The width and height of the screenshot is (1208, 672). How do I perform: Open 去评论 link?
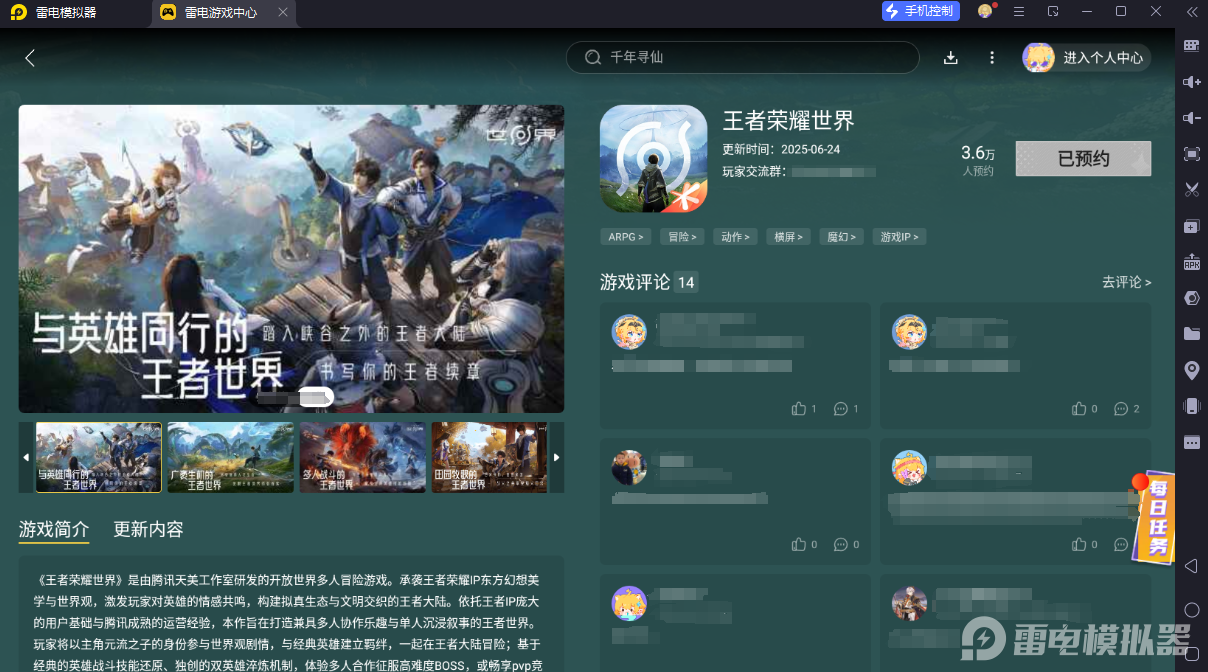pos(1126,283)
